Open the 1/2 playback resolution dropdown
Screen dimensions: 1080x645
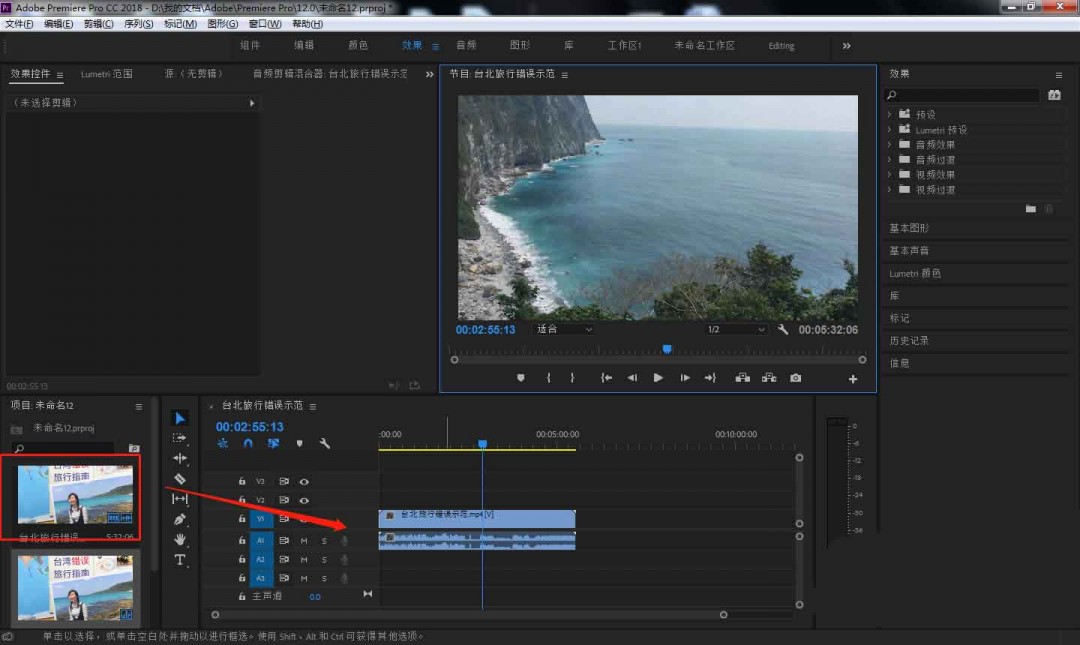pos(735,329)
